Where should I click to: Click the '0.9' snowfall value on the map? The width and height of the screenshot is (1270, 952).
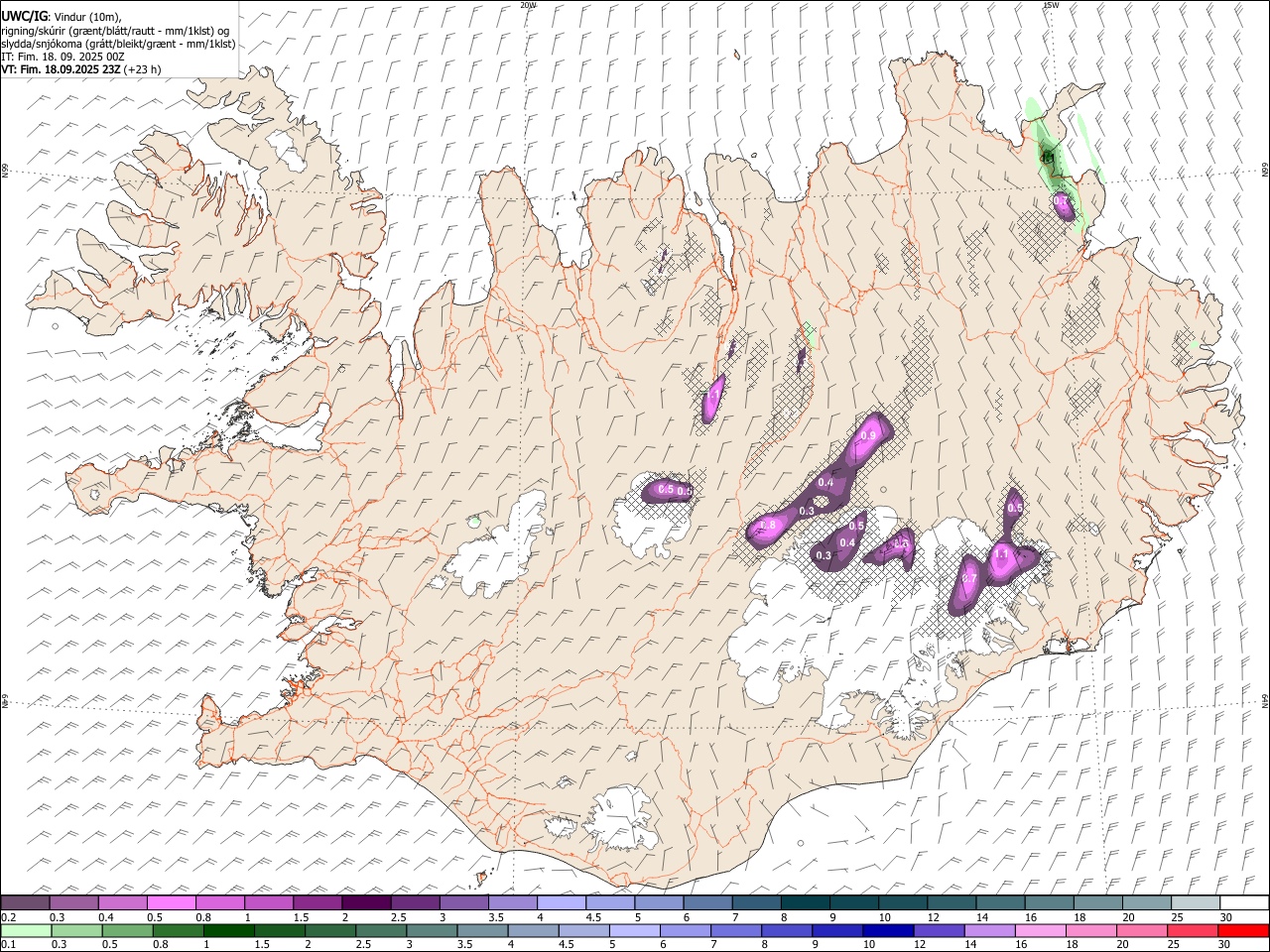click(868, 436)
